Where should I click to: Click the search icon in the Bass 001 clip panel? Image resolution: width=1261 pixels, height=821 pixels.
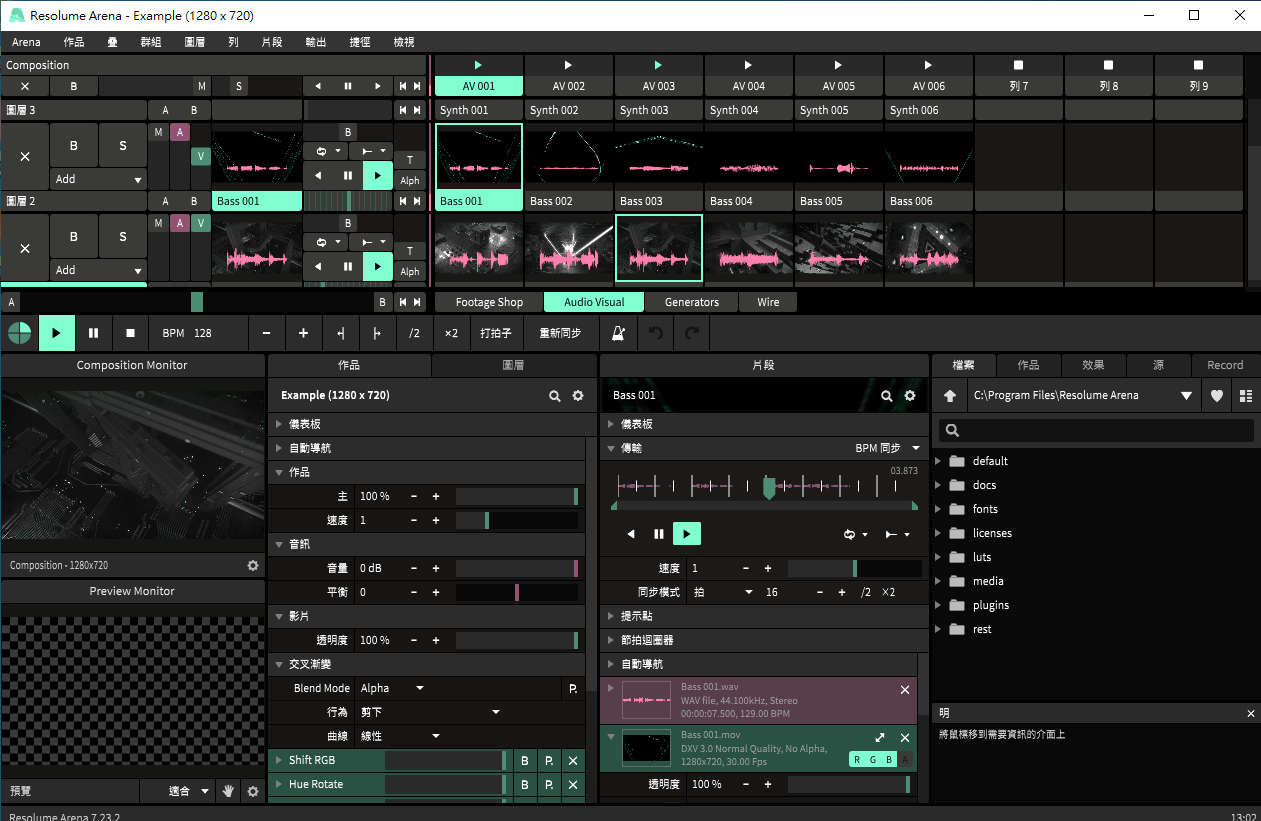pyautogui.click(x=886, y=396)
